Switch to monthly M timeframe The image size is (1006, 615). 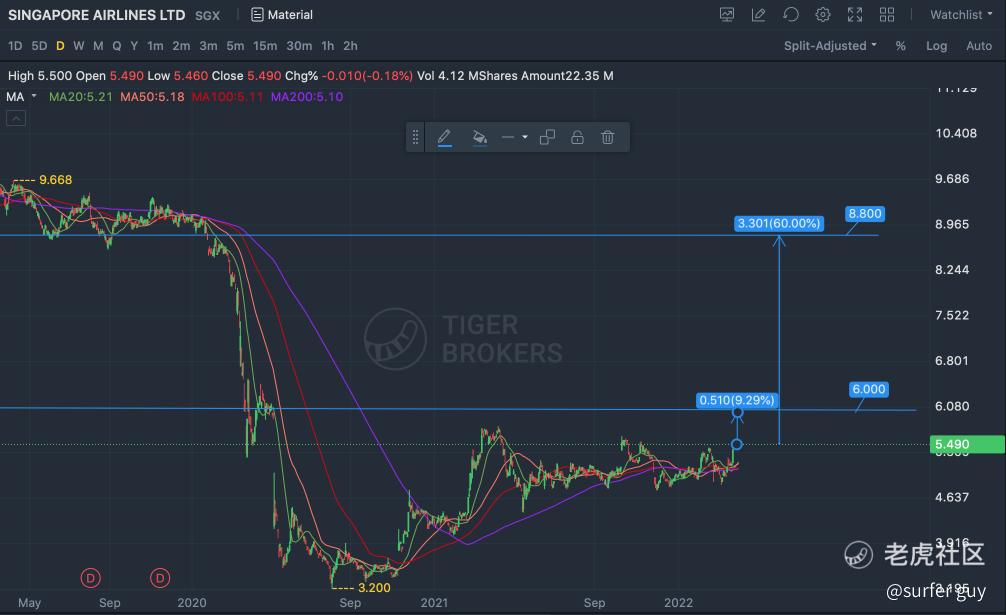98,46
